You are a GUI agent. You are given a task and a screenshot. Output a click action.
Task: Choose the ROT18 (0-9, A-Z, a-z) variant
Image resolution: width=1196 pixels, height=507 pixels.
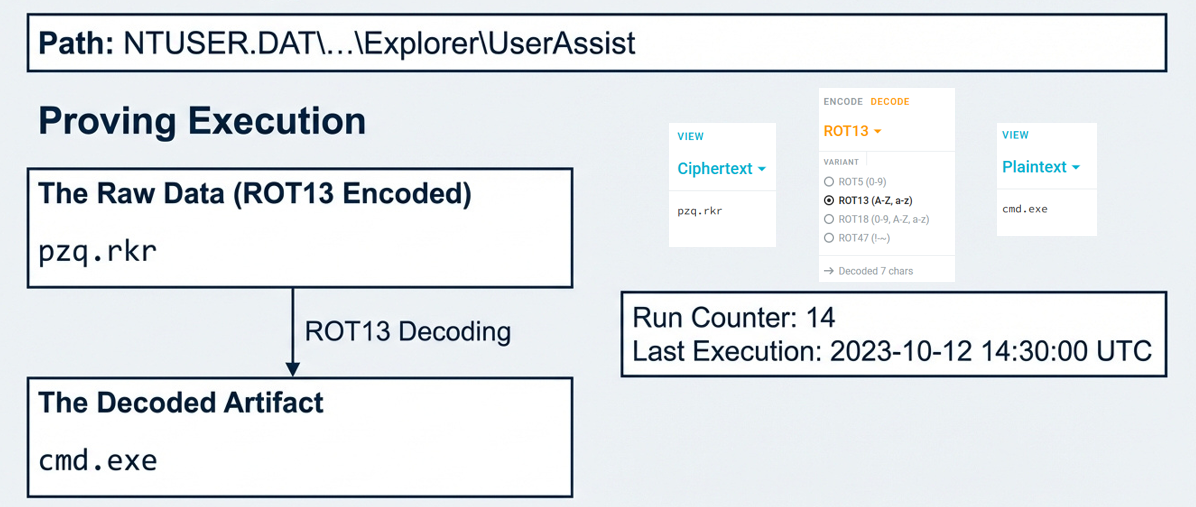pyautogui.click(x=829, y=219)
